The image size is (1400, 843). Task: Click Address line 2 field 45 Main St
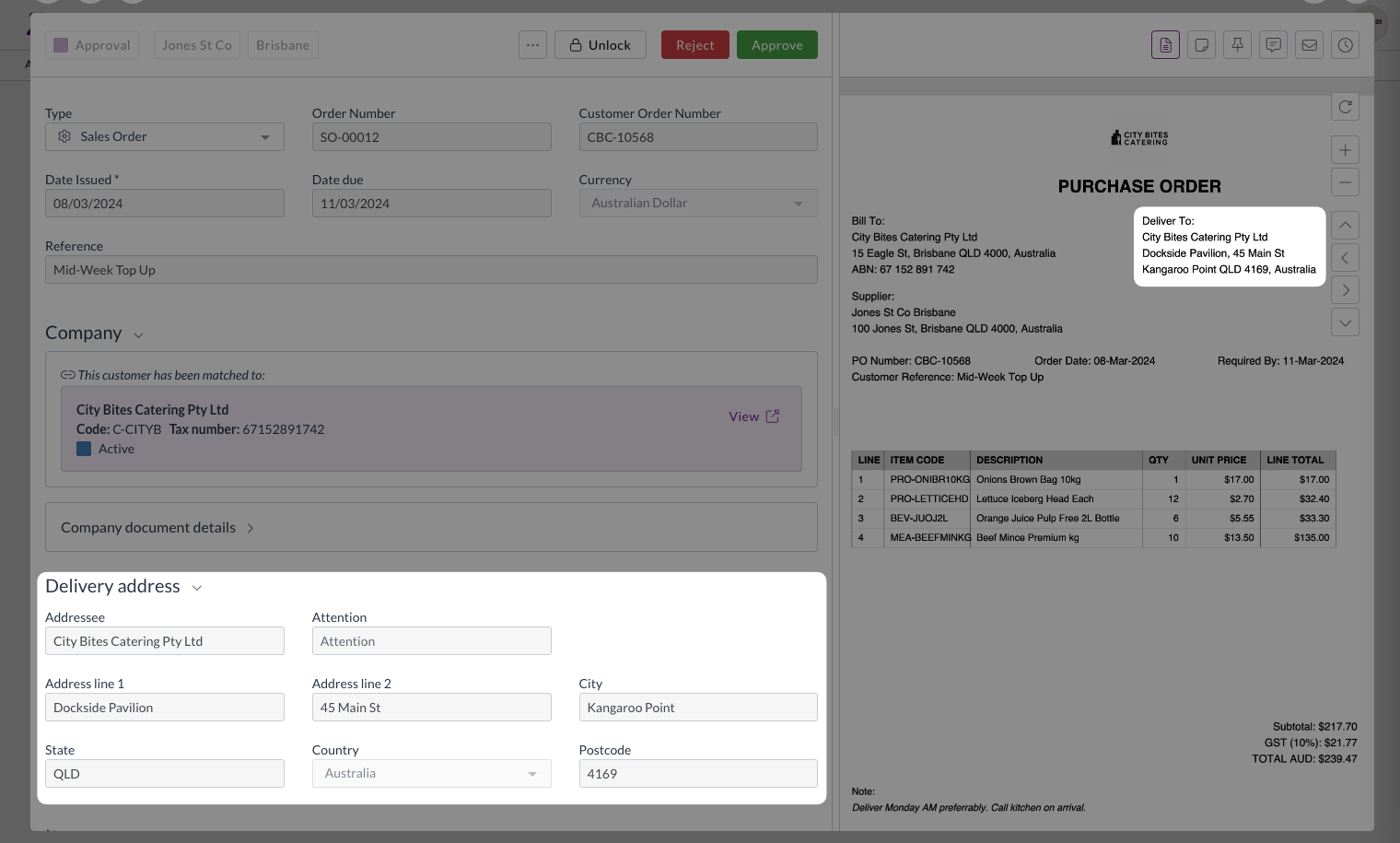(x=432, y=707)
